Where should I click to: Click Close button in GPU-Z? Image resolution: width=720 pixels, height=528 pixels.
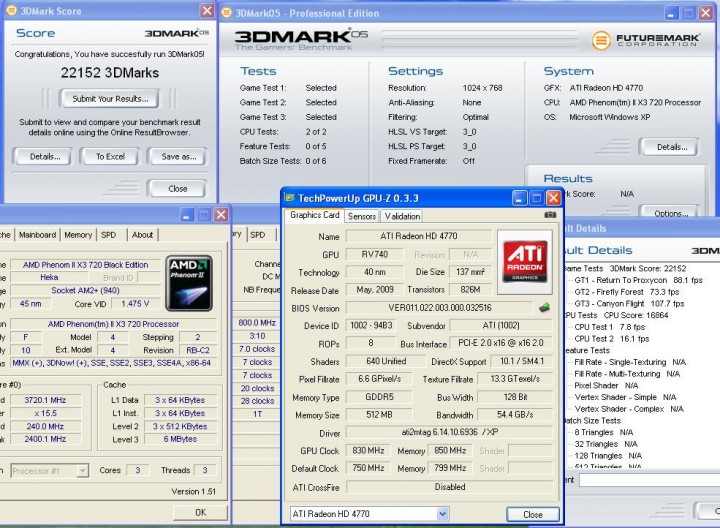(x=533, y=515)
